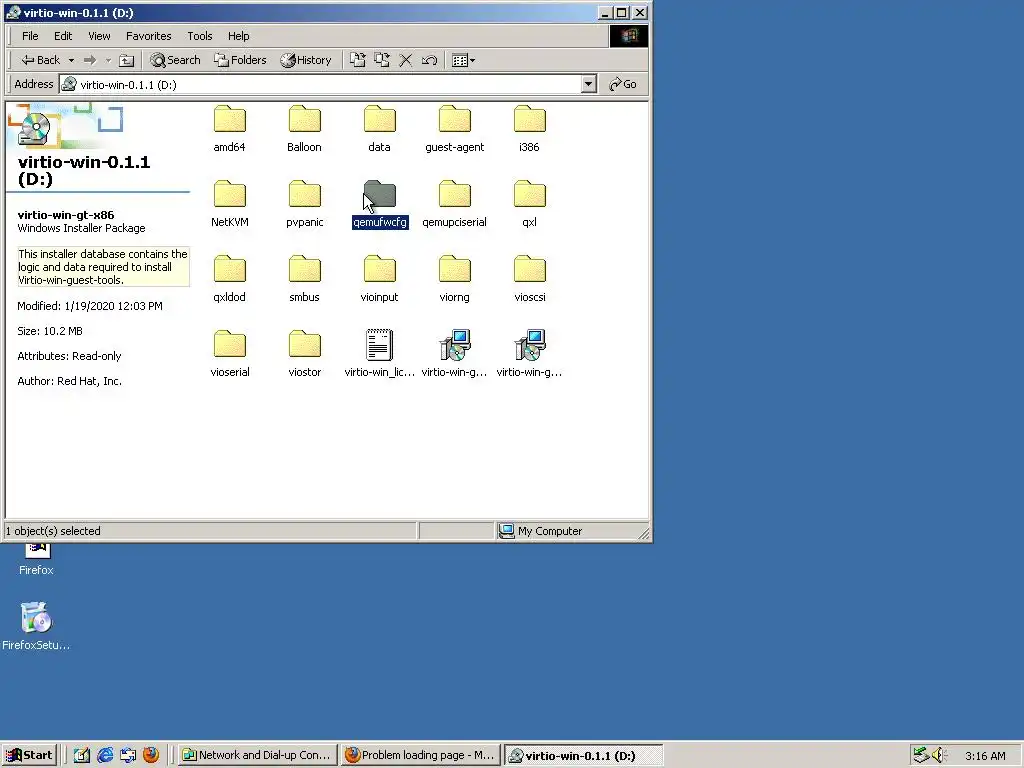Click the Copy To toolbar icon
This screenshot has height=768, width=1024.
click(382, 60)
